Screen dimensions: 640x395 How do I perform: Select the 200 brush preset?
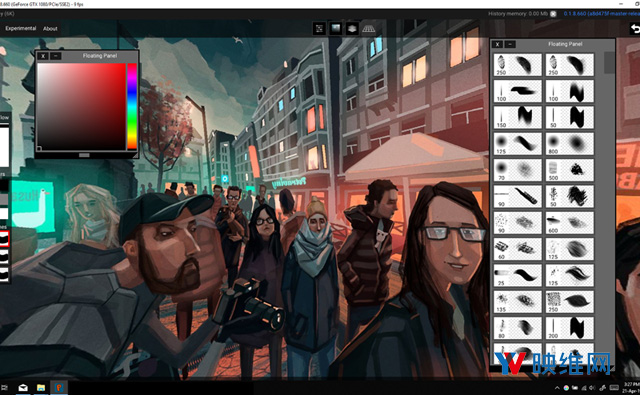(569, 328)
